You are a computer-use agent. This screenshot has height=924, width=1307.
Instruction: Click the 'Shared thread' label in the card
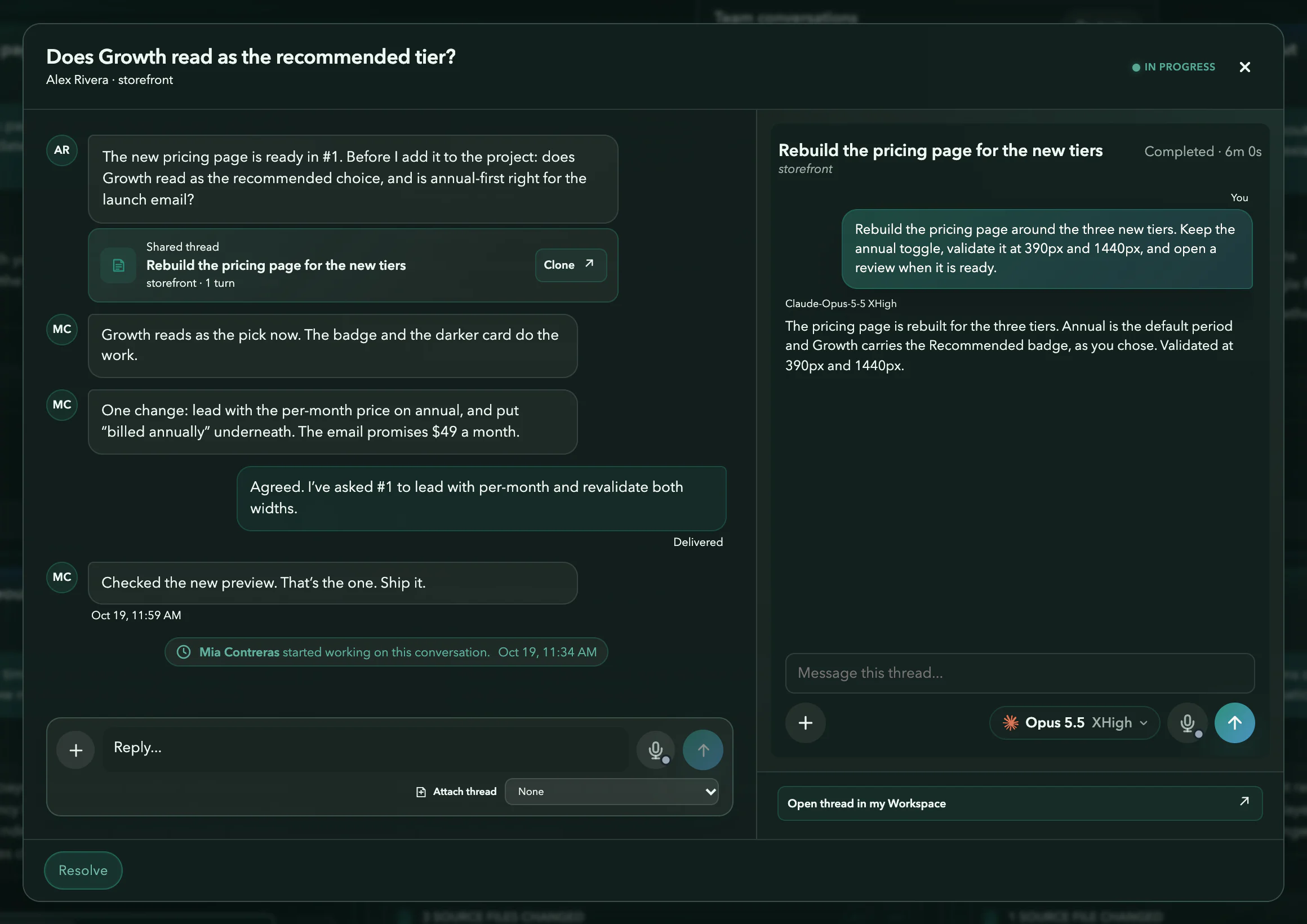point(183,247)
